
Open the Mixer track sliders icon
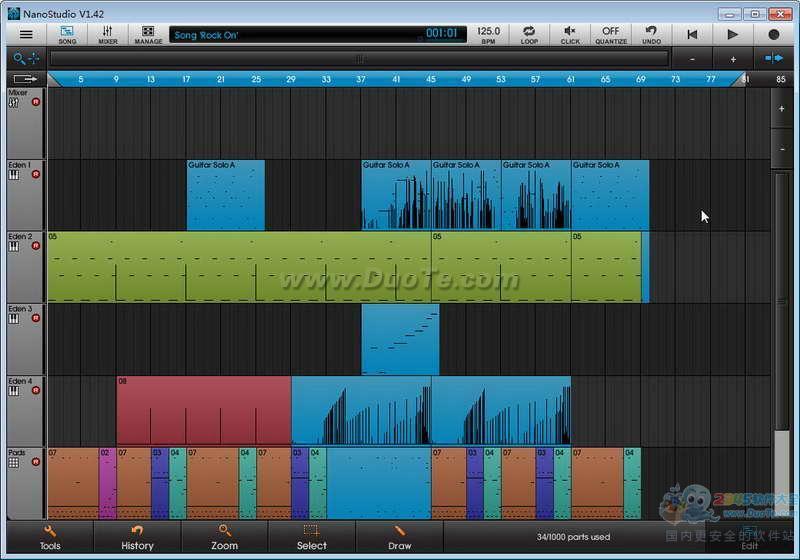(x=14, y=103)
